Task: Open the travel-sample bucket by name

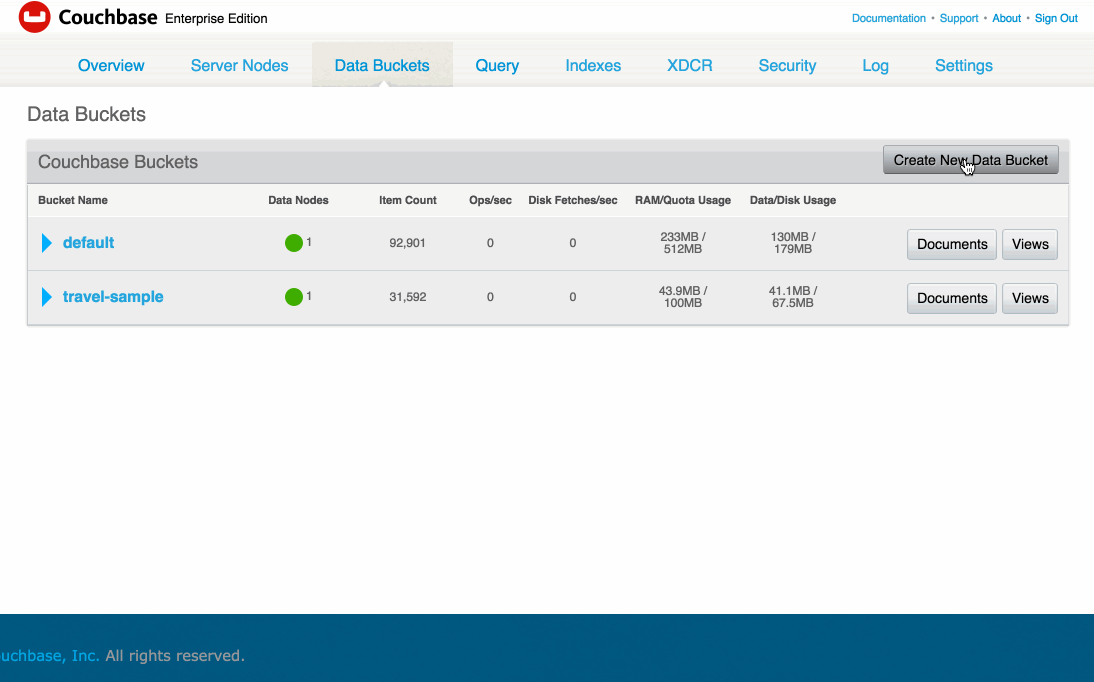Action: [113, 296]
